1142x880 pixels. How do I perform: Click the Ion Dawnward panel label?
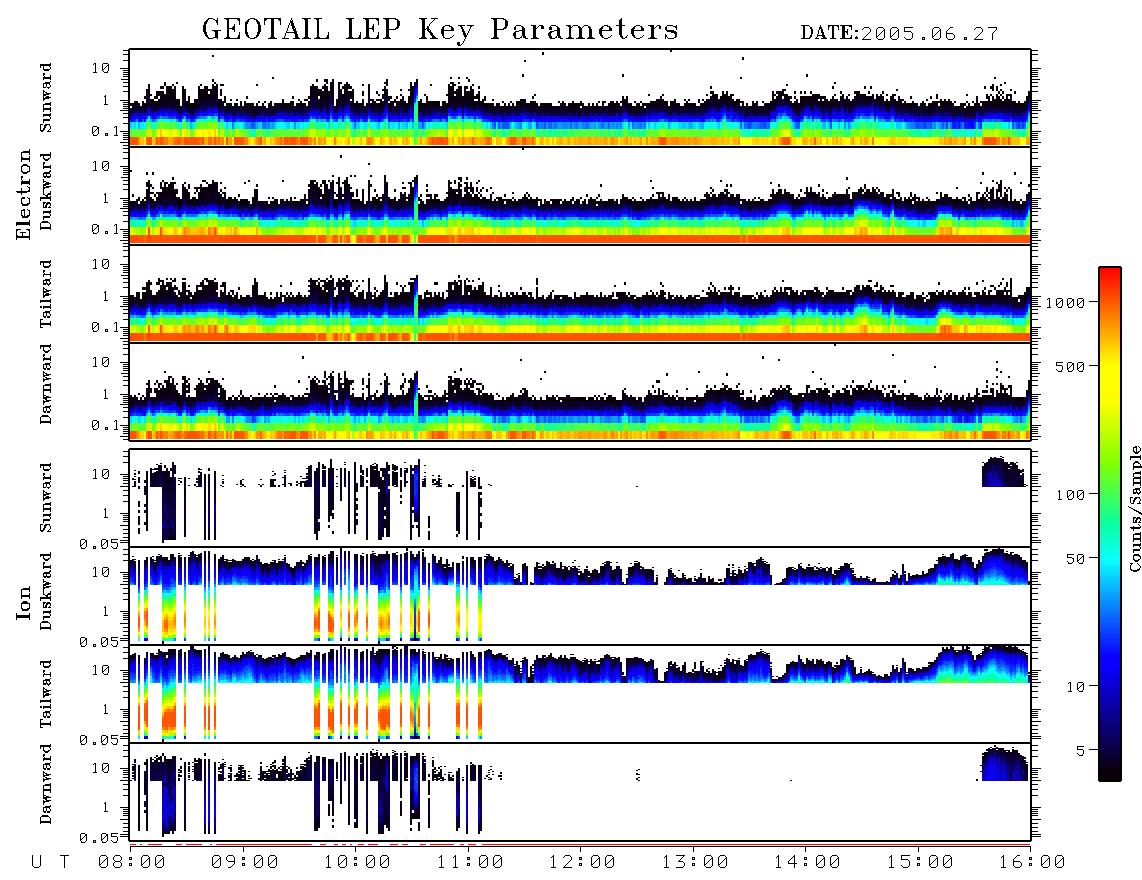(46, 784)
